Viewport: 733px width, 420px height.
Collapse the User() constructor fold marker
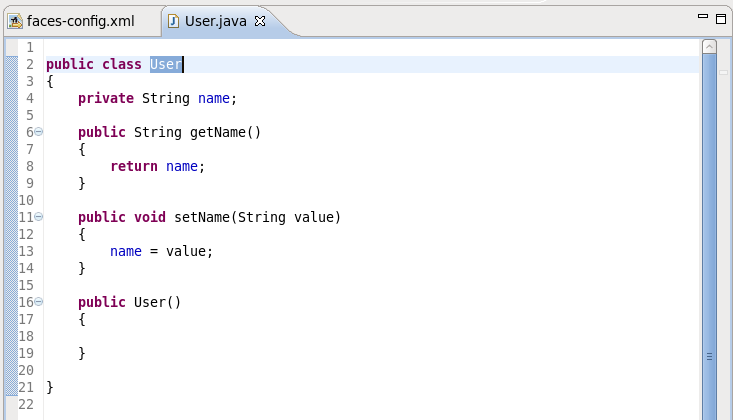(x=39, y=302)
